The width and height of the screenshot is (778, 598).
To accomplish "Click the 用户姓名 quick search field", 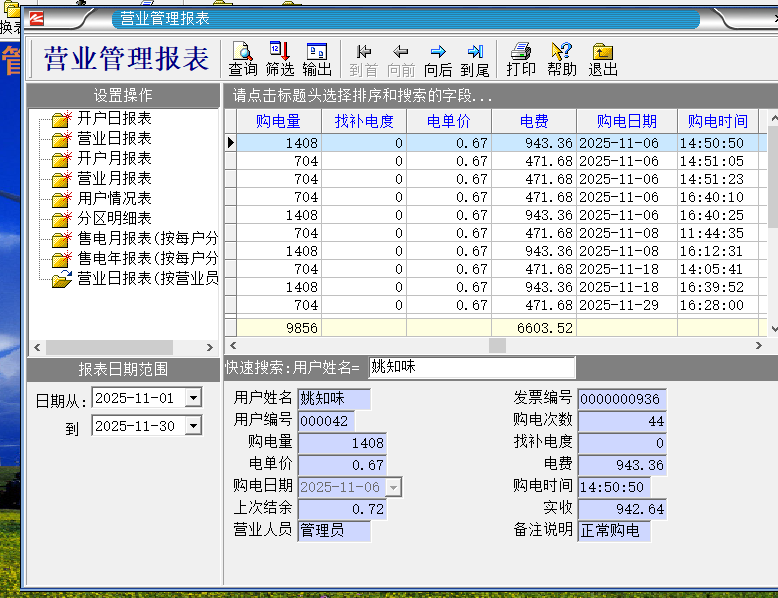I will click(x=472, y=368).
